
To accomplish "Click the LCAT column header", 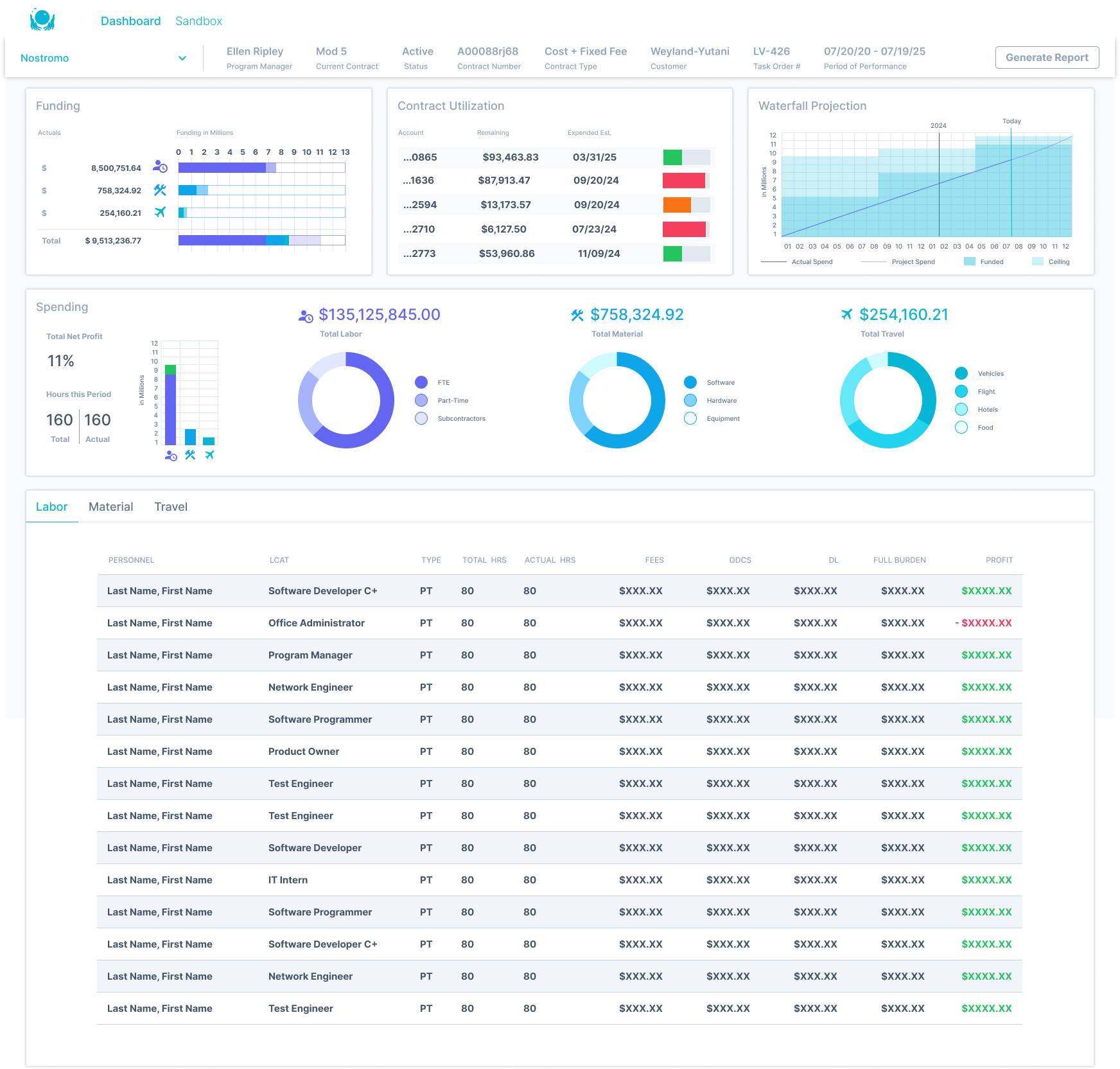I will pos(279,560).
